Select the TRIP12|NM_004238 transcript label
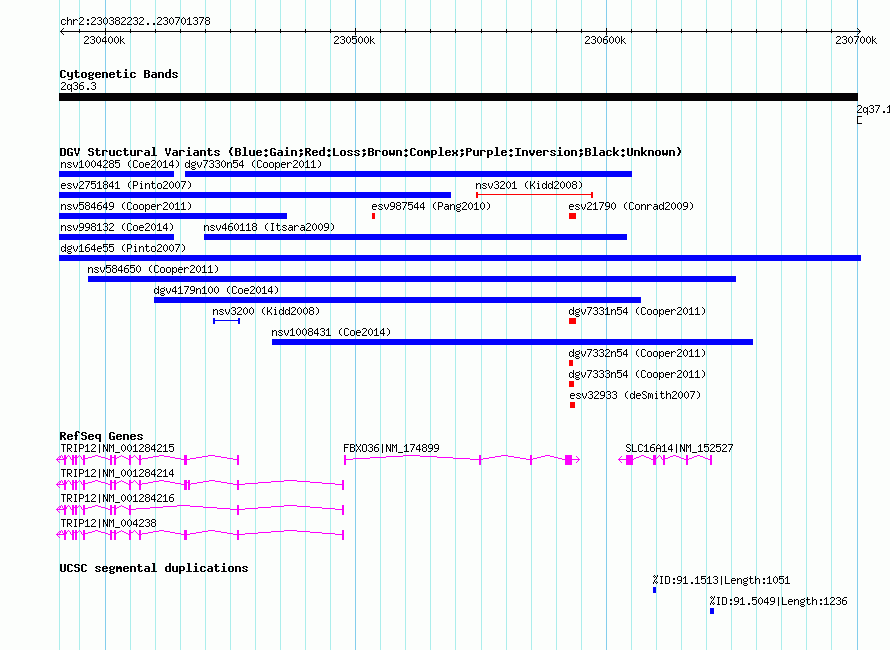 coord(108,523)
